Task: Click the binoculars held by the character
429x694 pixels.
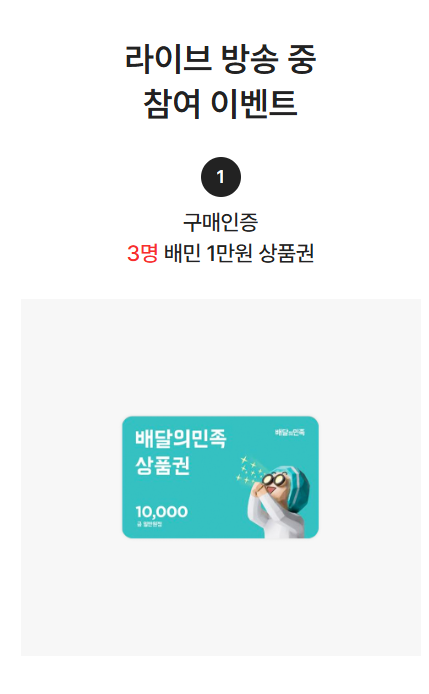Action: click(x=274, y=479)
